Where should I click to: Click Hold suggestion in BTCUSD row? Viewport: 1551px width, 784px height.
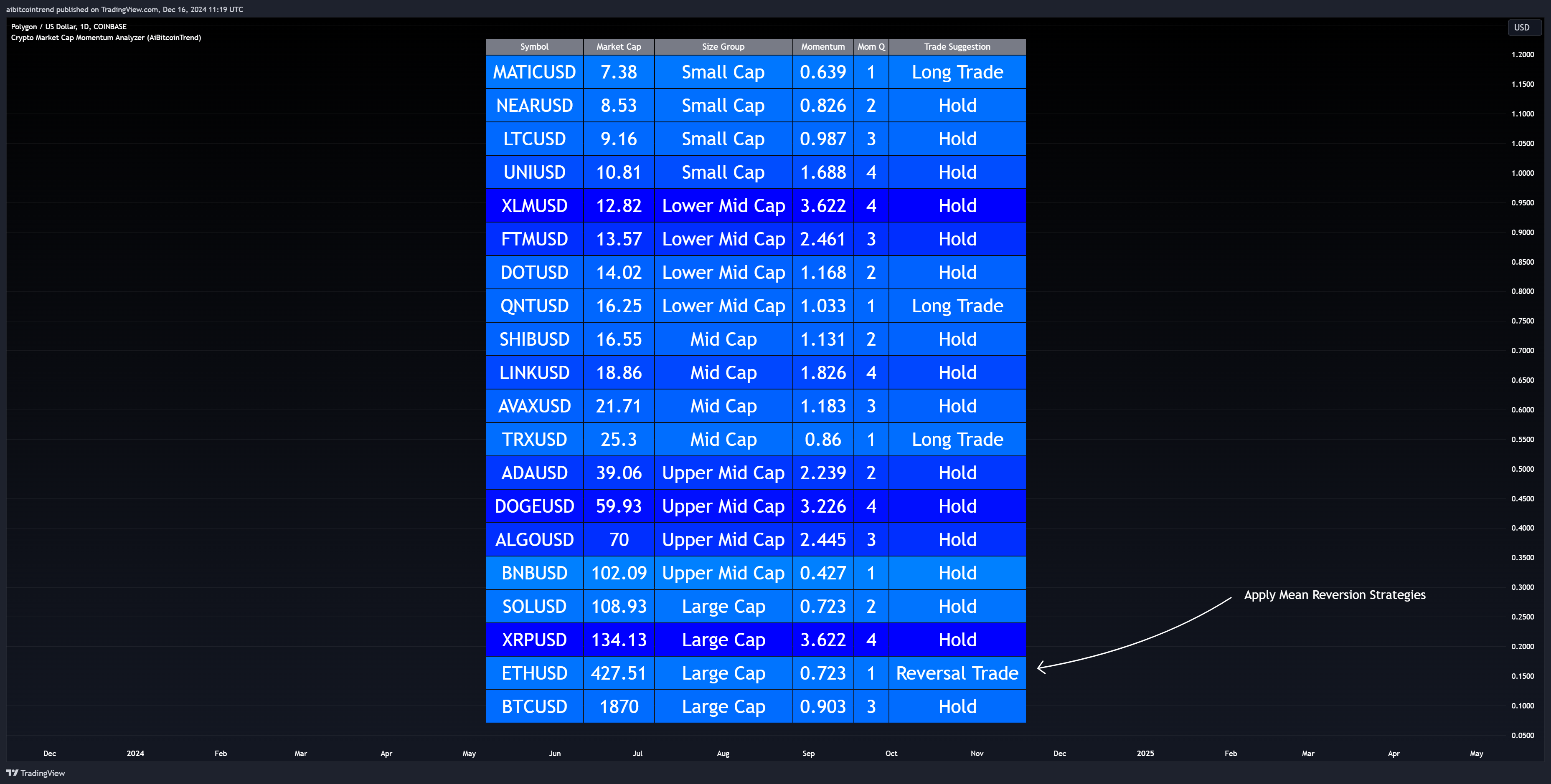click(x=957, y=706)
